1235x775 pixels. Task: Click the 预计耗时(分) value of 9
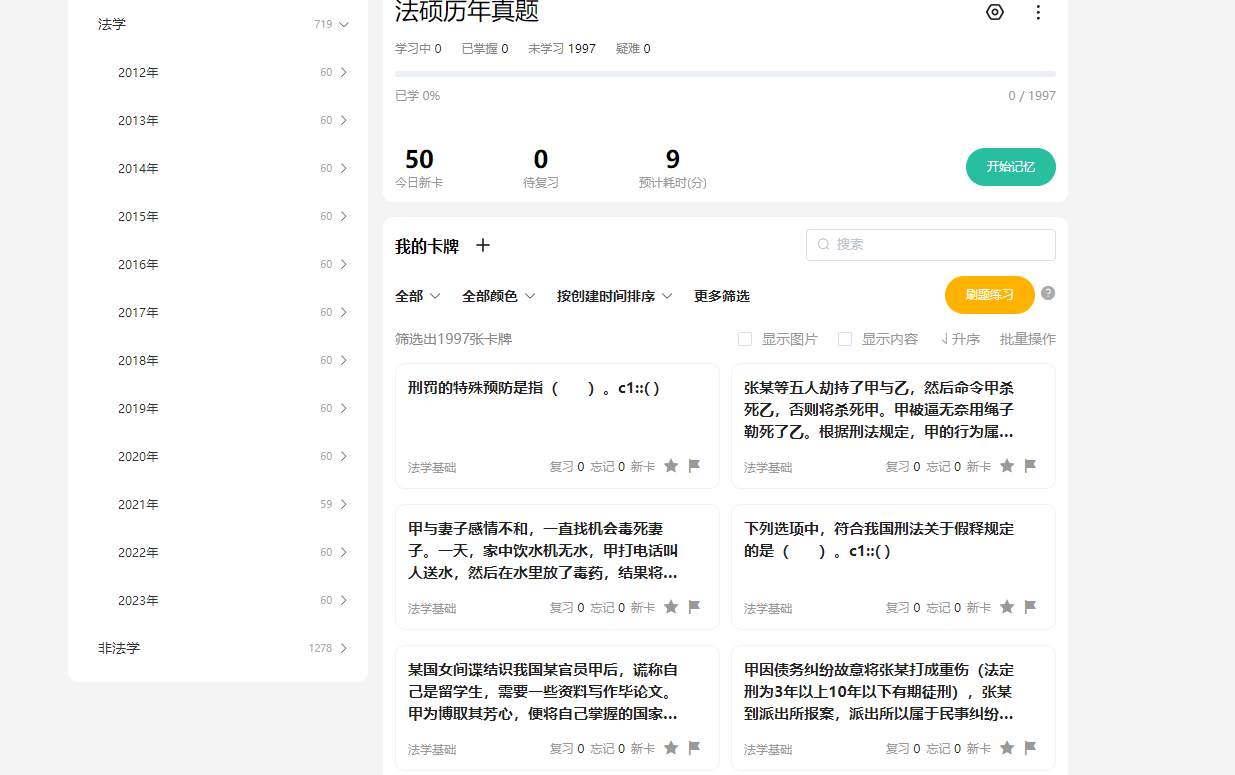tap(673, 159)
